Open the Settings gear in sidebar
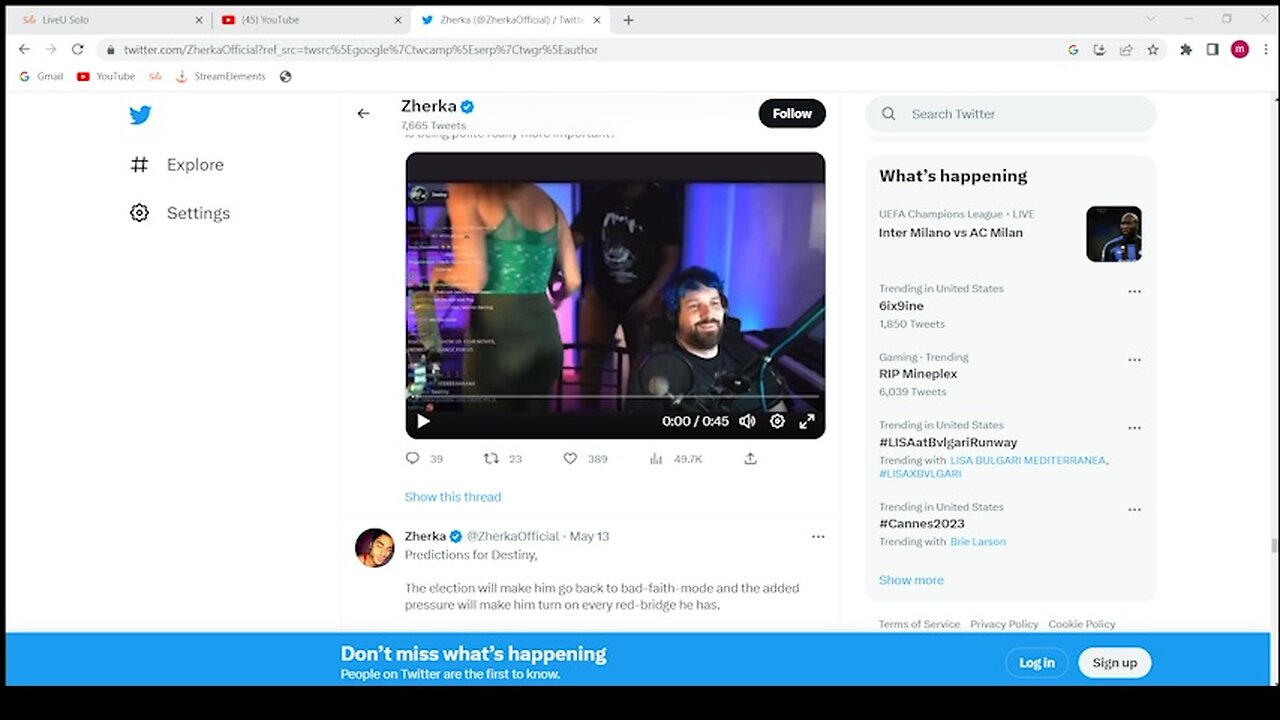The width and height of the screenshot is (1280, 720). pos(139,213)
